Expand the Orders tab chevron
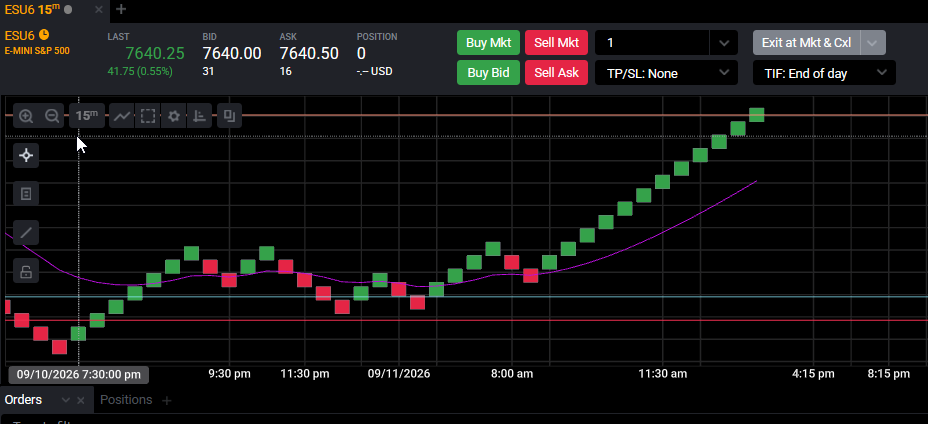 66,400
